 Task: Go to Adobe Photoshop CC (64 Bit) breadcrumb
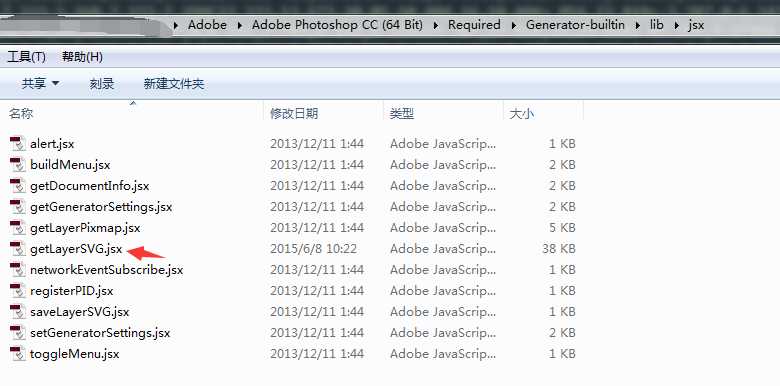pos(337,24)
